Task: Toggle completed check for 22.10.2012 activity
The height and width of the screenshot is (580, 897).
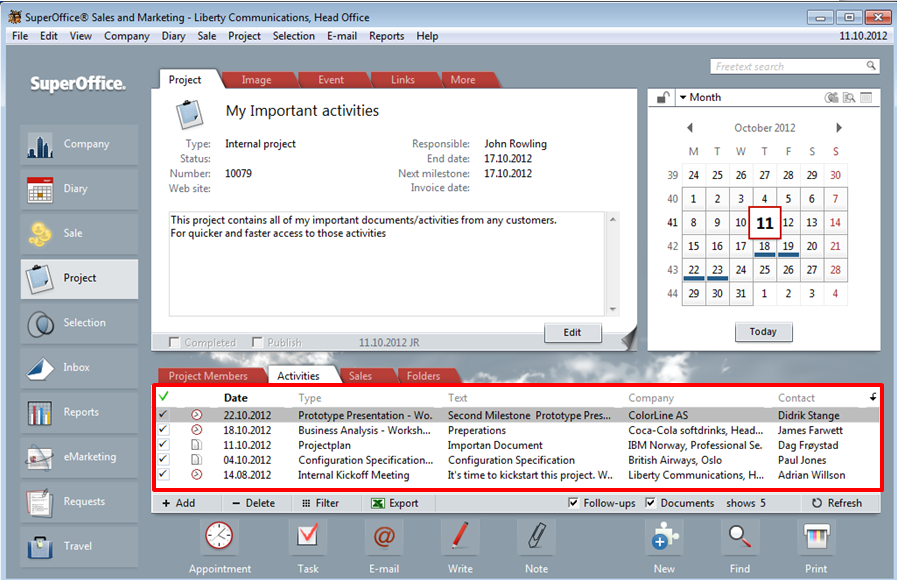Action: (x=164, y=414)
